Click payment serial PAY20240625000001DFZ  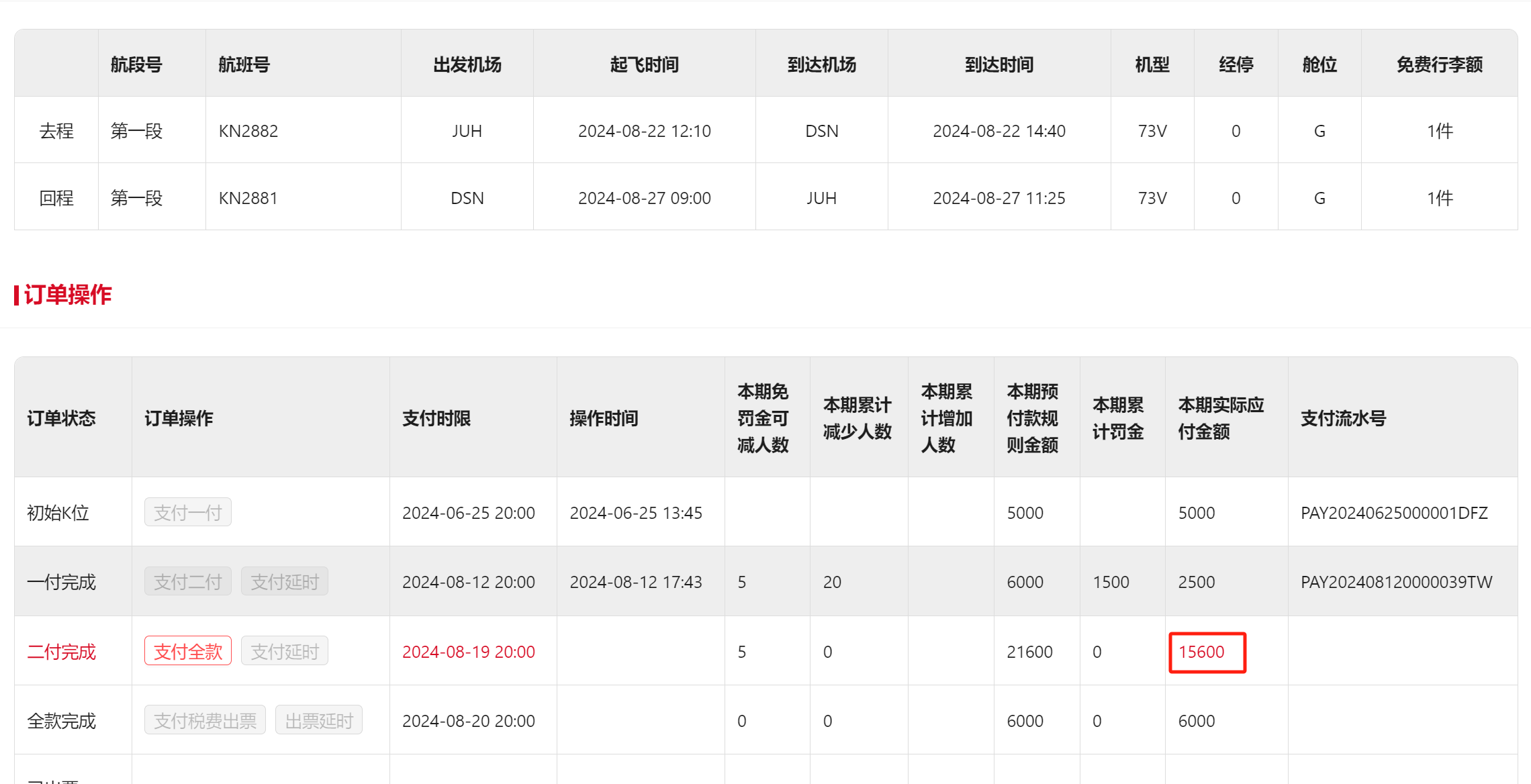[x=1393, y=513]
